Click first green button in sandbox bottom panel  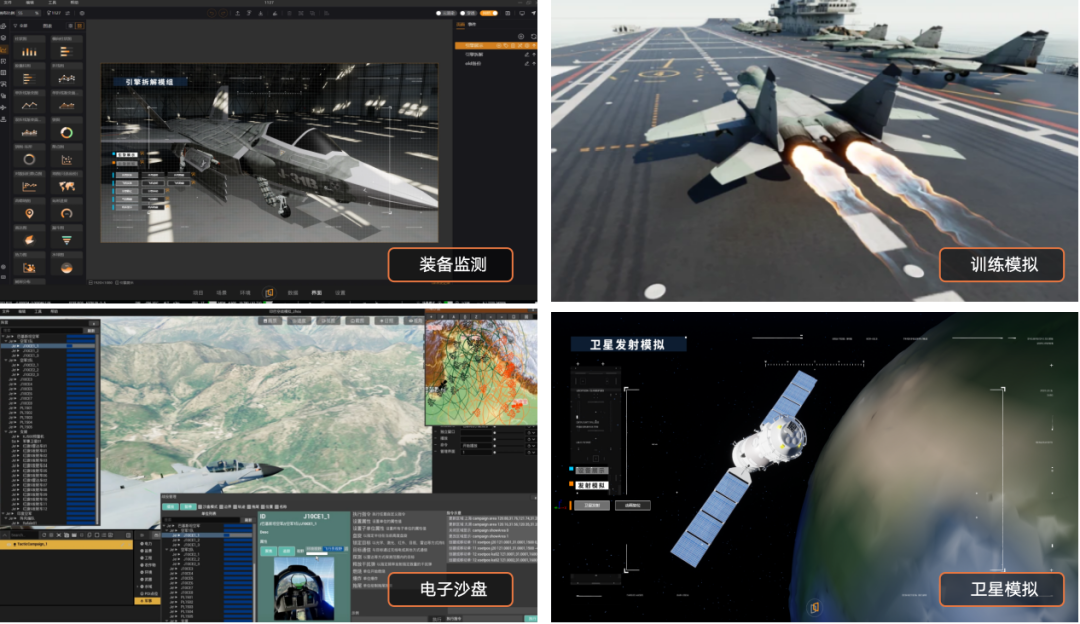pos(170,507)
